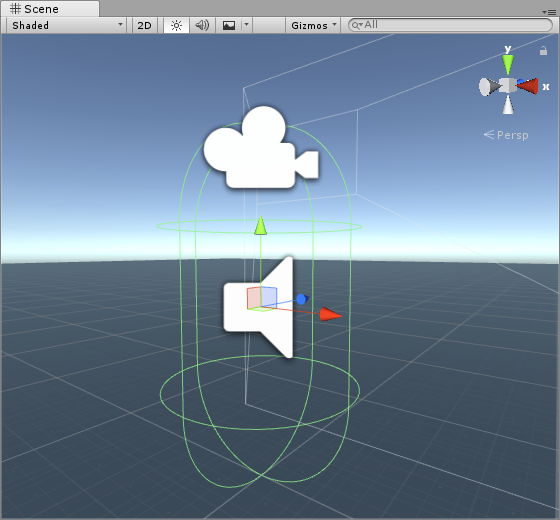Click the image effects toggle icon
Screen dimensions: 560x520
pos(229,25)
